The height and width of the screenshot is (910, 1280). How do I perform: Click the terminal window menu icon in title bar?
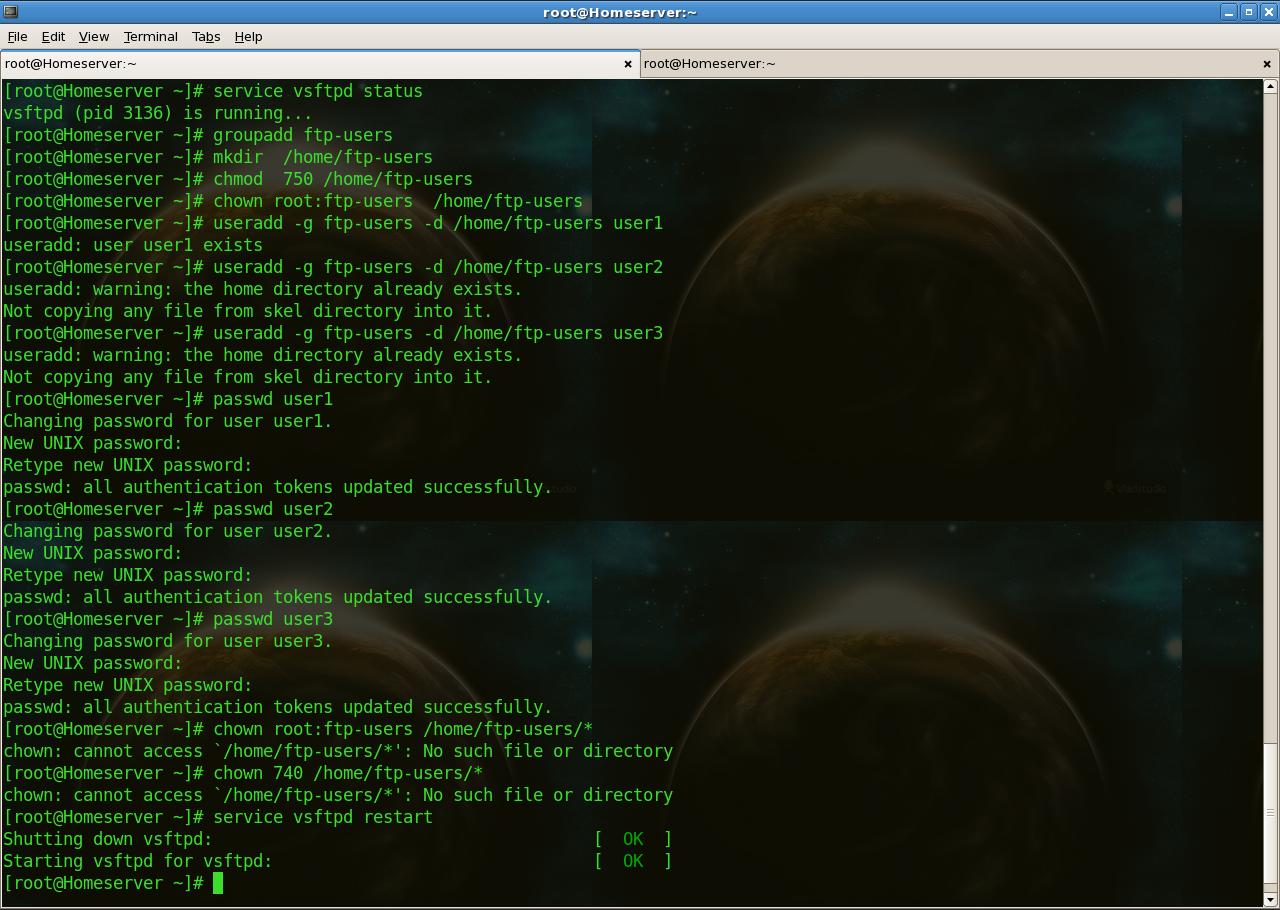pos(10,12)
